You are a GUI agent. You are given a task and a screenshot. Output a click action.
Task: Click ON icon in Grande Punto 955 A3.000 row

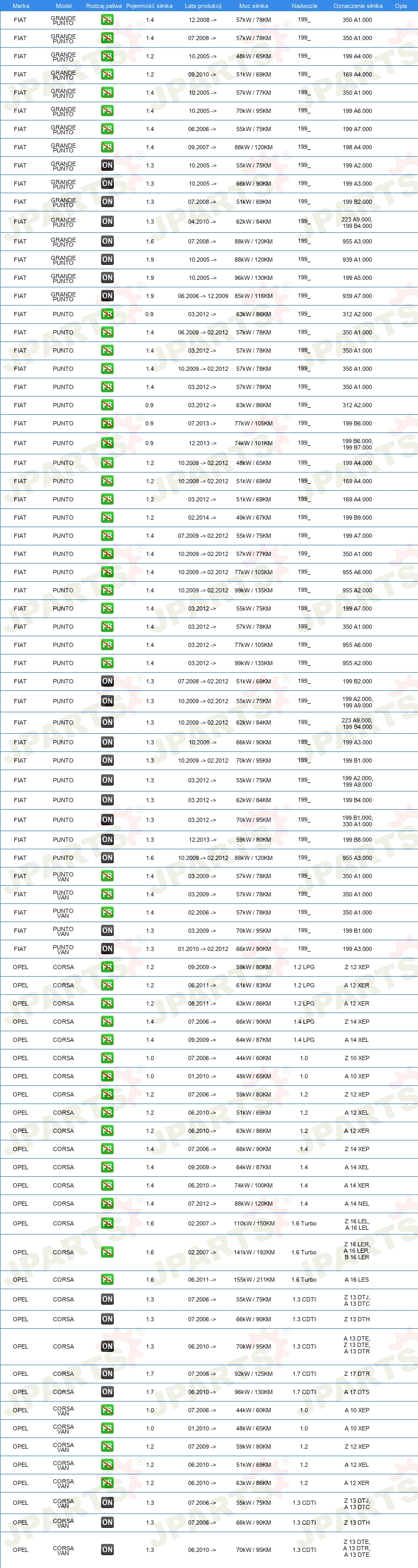(107, 241)
